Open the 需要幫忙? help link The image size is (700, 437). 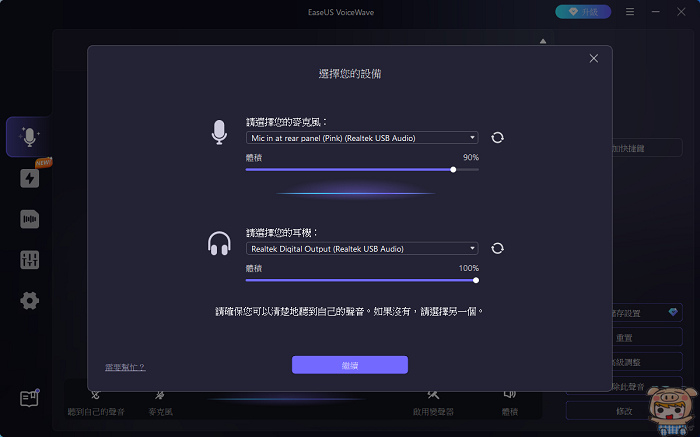[125, 367]
